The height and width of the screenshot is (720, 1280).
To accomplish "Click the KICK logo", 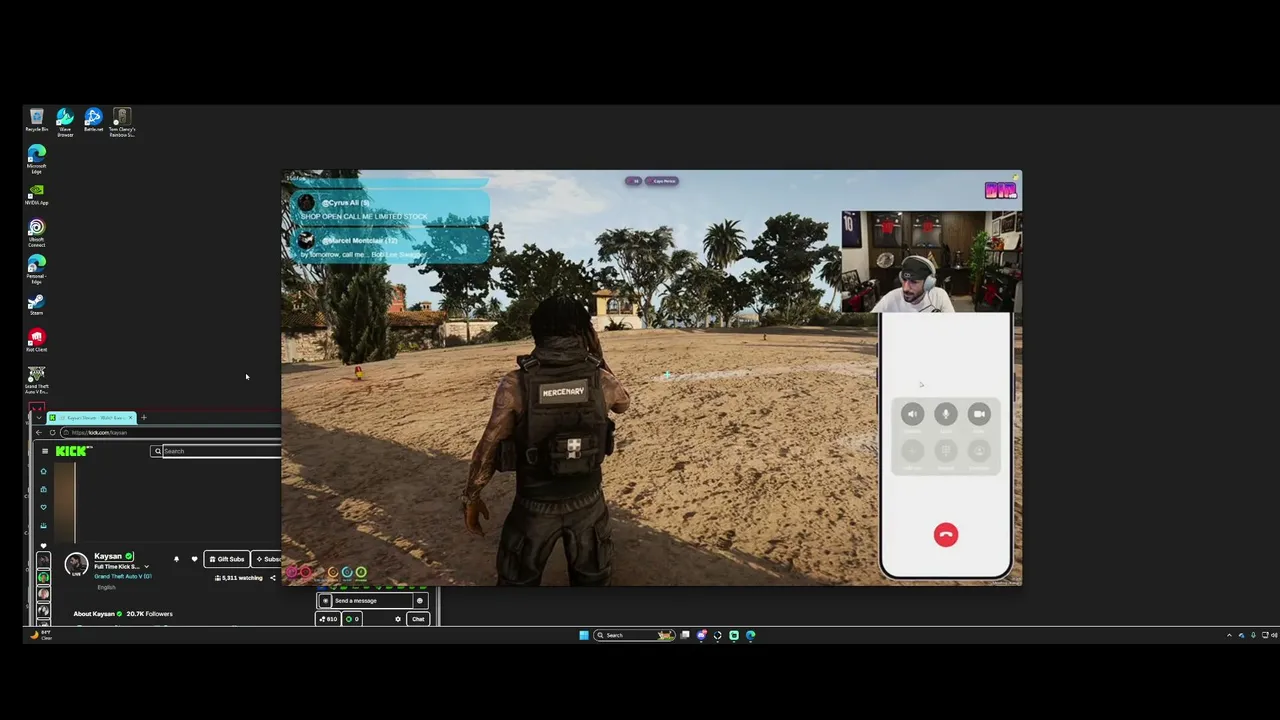I will click(x=74, y=451).
